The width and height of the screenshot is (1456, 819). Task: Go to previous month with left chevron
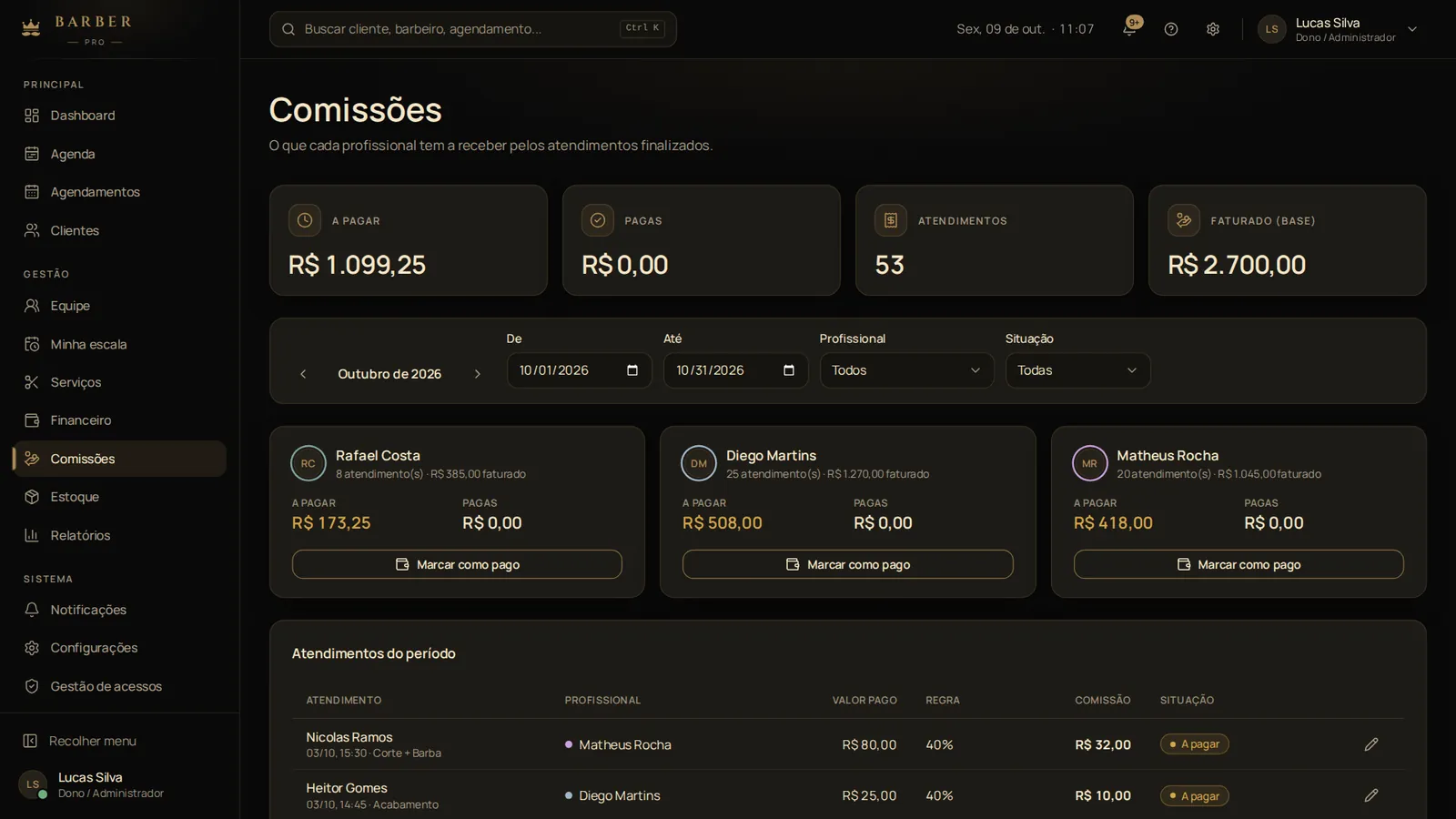303,374
